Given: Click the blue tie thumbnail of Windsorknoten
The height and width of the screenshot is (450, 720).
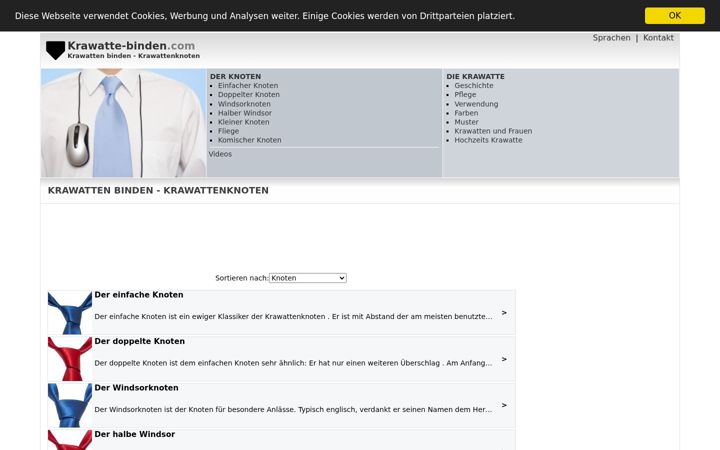Looking at the screenshot, I should click(x=70, y=405).
